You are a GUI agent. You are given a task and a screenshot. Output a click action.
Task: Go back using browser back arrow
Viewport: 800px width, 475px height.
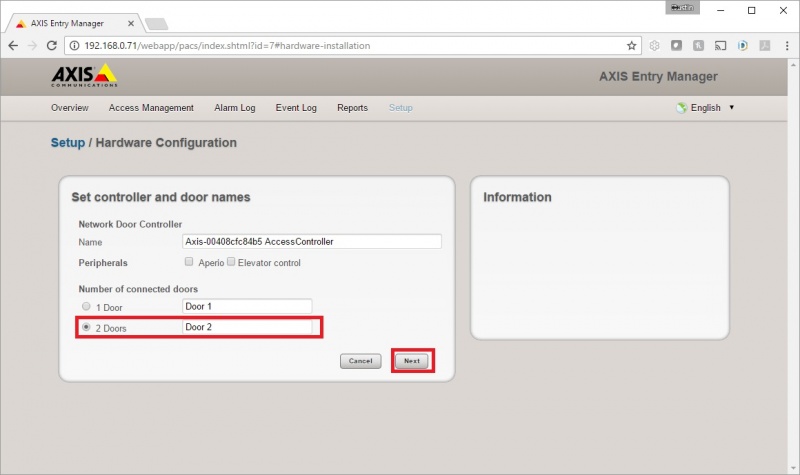pos(13,45)
